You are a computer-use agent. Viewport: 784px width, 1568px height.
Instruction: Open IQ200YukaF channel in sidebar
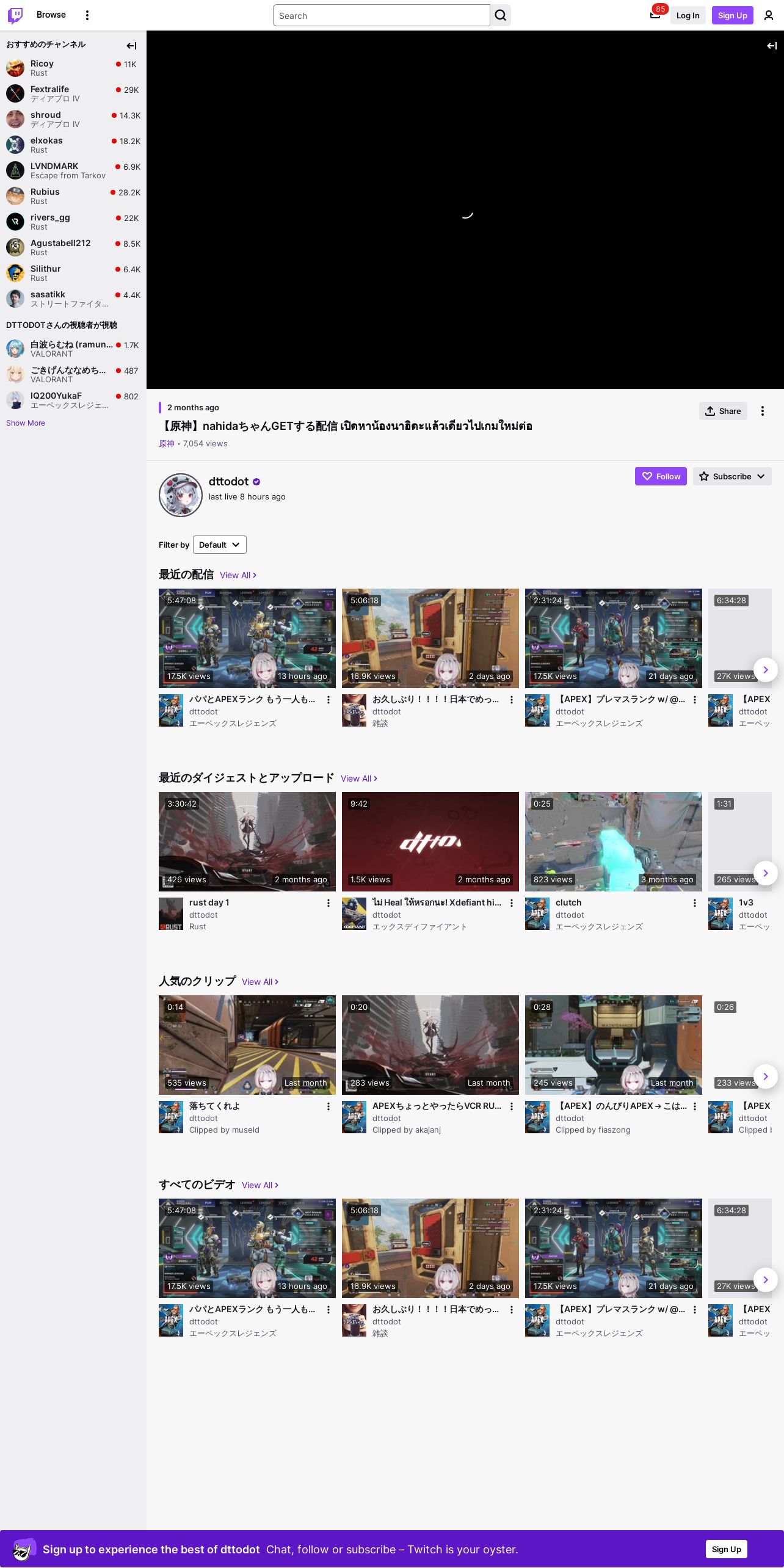(73, 400)
